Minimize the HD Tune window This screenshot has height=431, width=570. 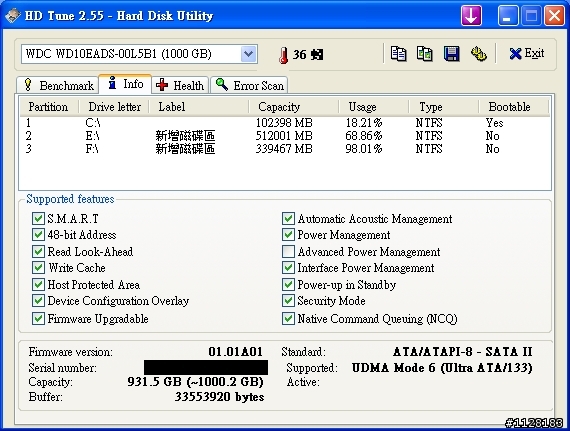(x=508, y=16)
